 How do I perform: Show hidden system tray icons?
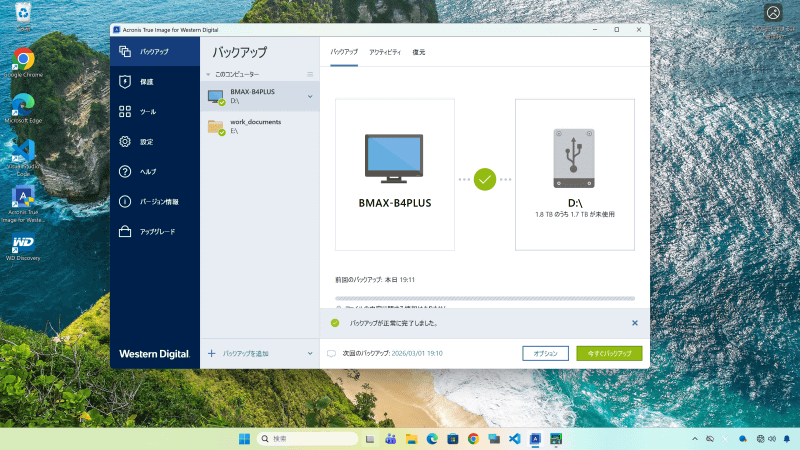point(694,439)
